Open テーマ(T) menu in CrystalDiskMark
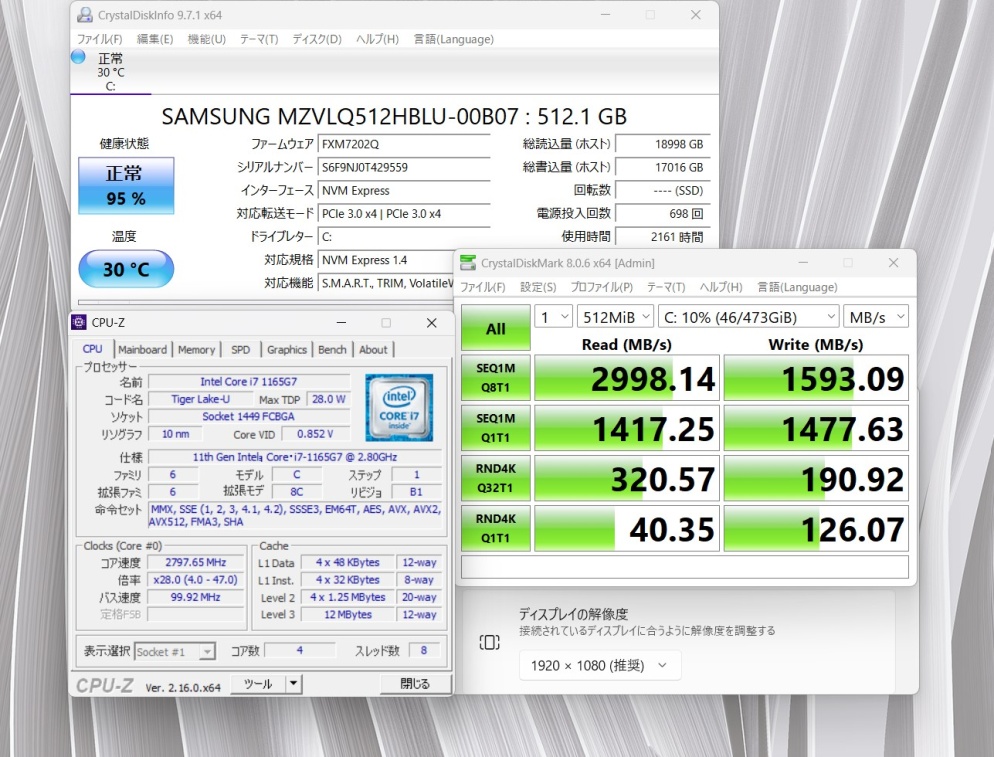 click(666, 287)
